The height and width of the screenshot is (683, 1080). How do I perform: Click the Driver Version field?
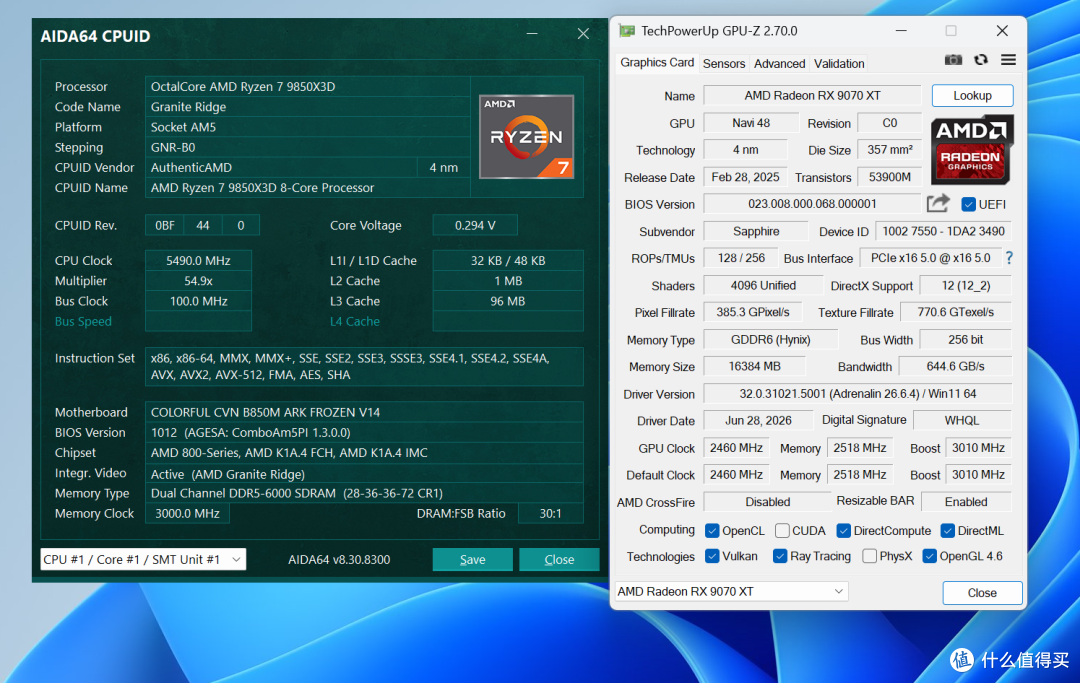tap(858, 394)
